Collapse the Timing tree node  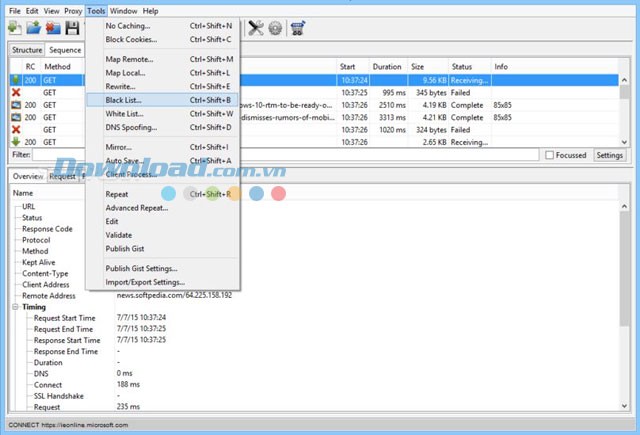click(15, 307)
